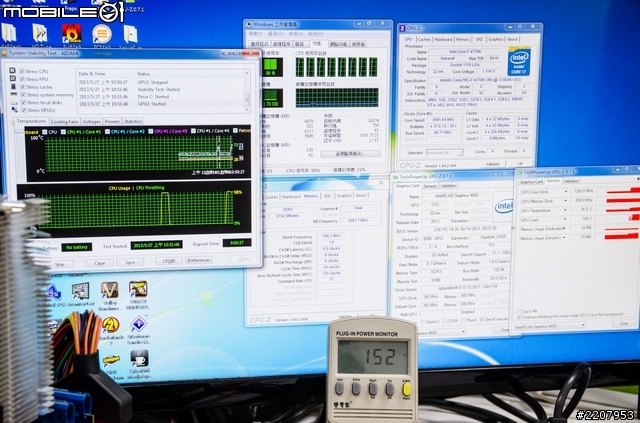Open the Powers tab in AIDA64

coord(112,121)
